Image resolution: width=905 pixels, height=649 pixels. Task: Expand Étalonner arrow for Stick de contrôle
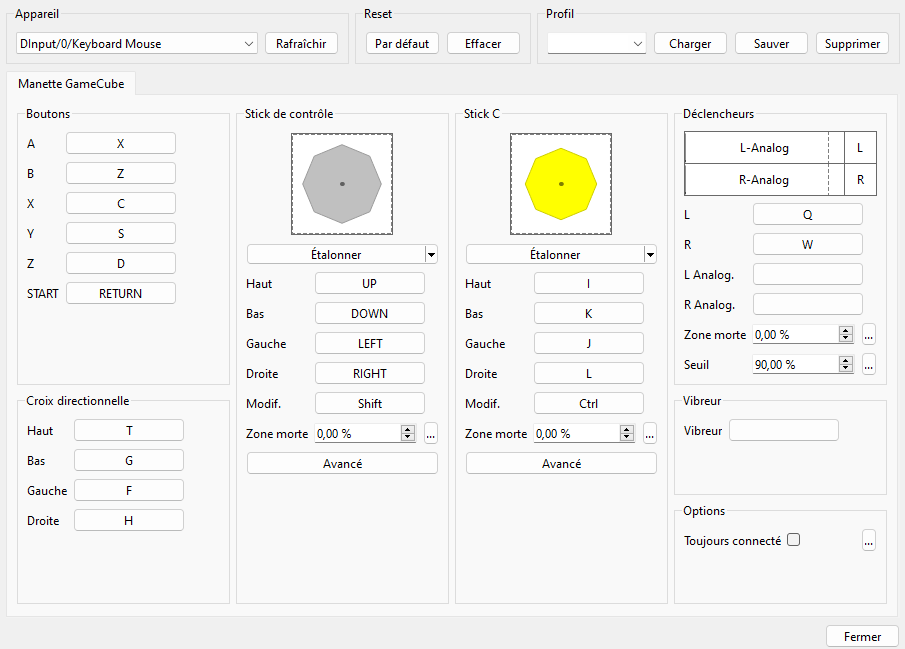431,255
